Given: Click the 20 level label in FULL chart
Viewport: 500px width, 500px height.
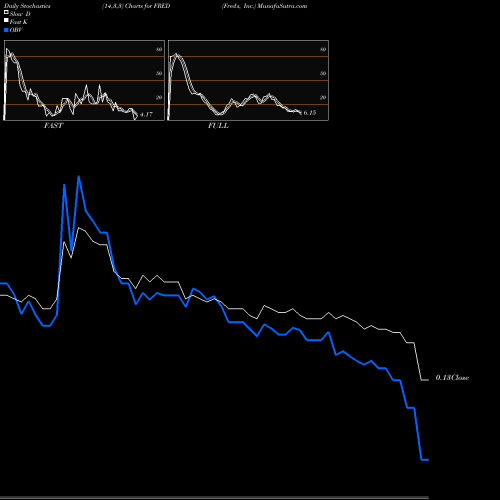Looking at the screenshot, I should 323,97.
